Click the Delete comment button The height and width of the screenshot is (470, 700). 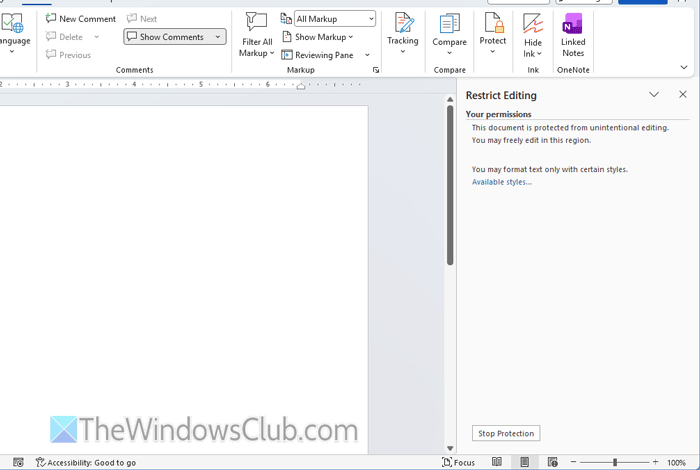[65, 37]
